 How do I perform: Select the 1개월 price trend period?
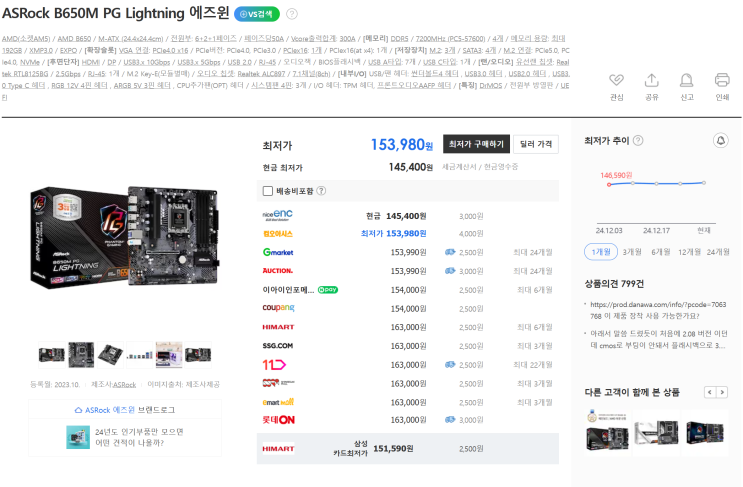pos(601,252)
